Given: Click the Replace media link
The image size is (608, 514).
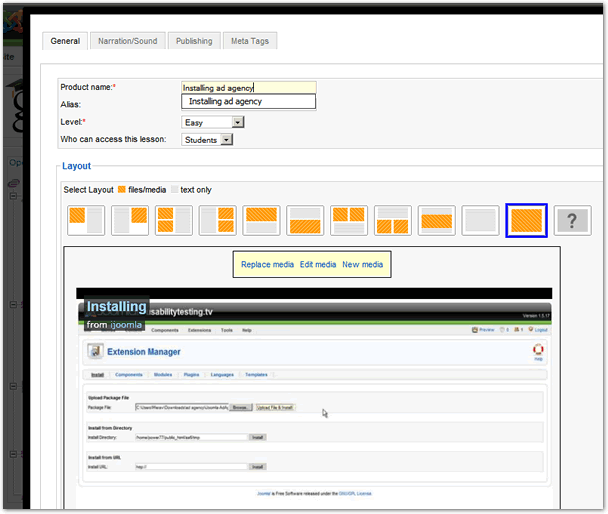Looking at the screenshot, I should 267,264.
